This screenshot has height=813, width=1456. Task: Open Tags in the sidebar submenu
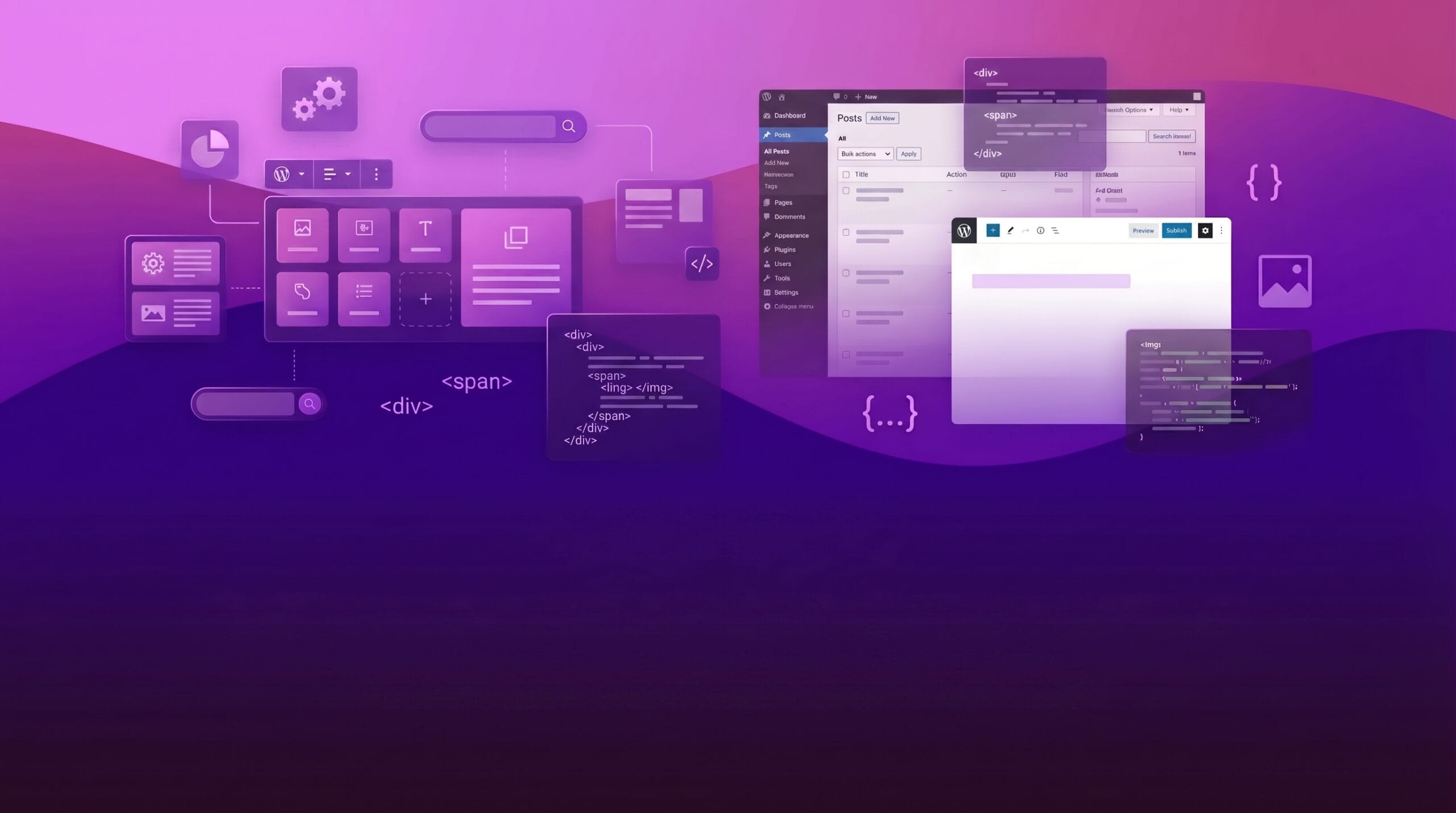coord(771,186)
